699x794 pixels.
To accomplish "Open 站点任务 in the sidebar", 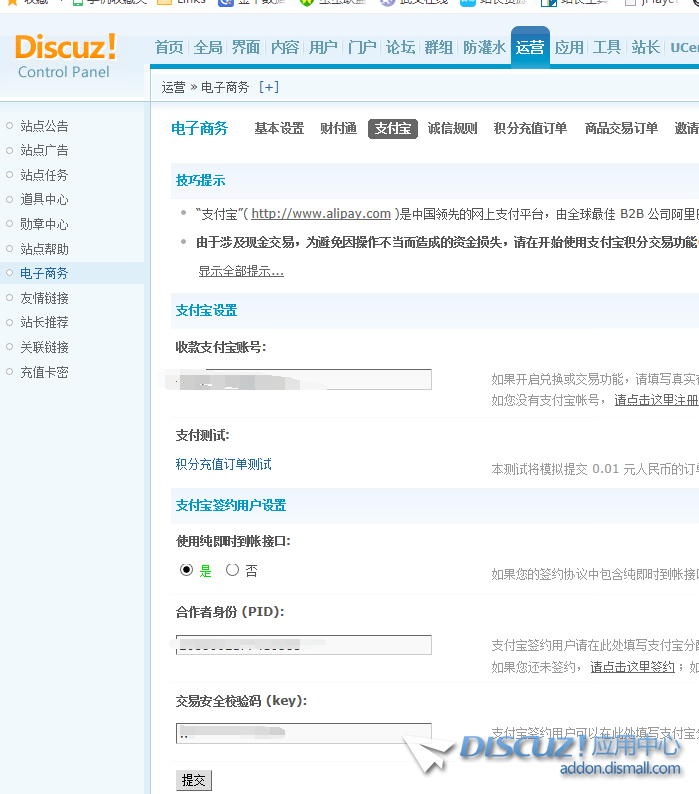I will 44,175.
